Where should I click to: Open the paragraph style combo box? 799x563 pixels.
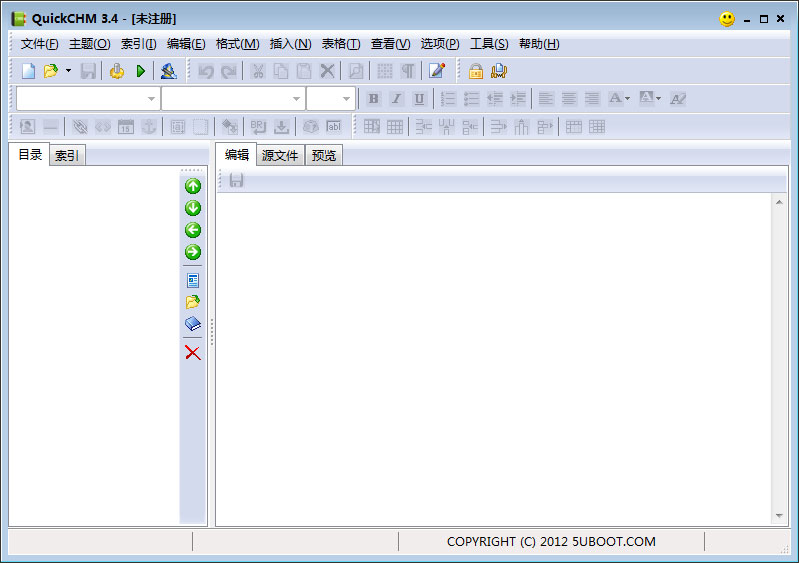(88, 99)
